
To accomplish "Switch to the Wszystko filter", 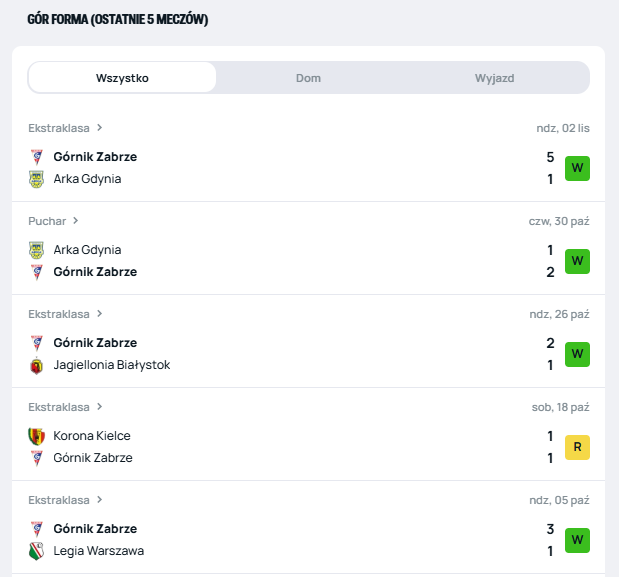I will click(x=122, y=78).
